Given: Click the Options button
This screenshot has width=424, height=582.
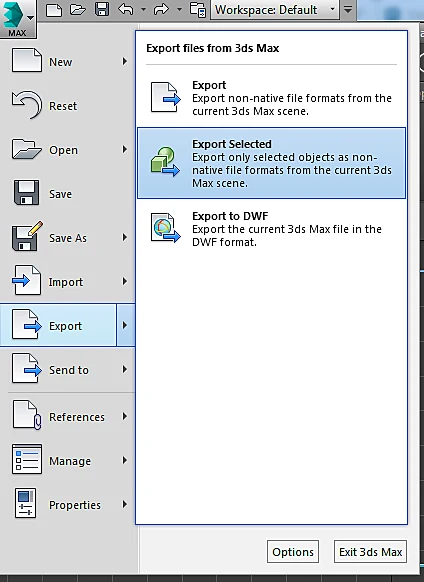Looking at the screenshot, I should click(x=293, y=552).
